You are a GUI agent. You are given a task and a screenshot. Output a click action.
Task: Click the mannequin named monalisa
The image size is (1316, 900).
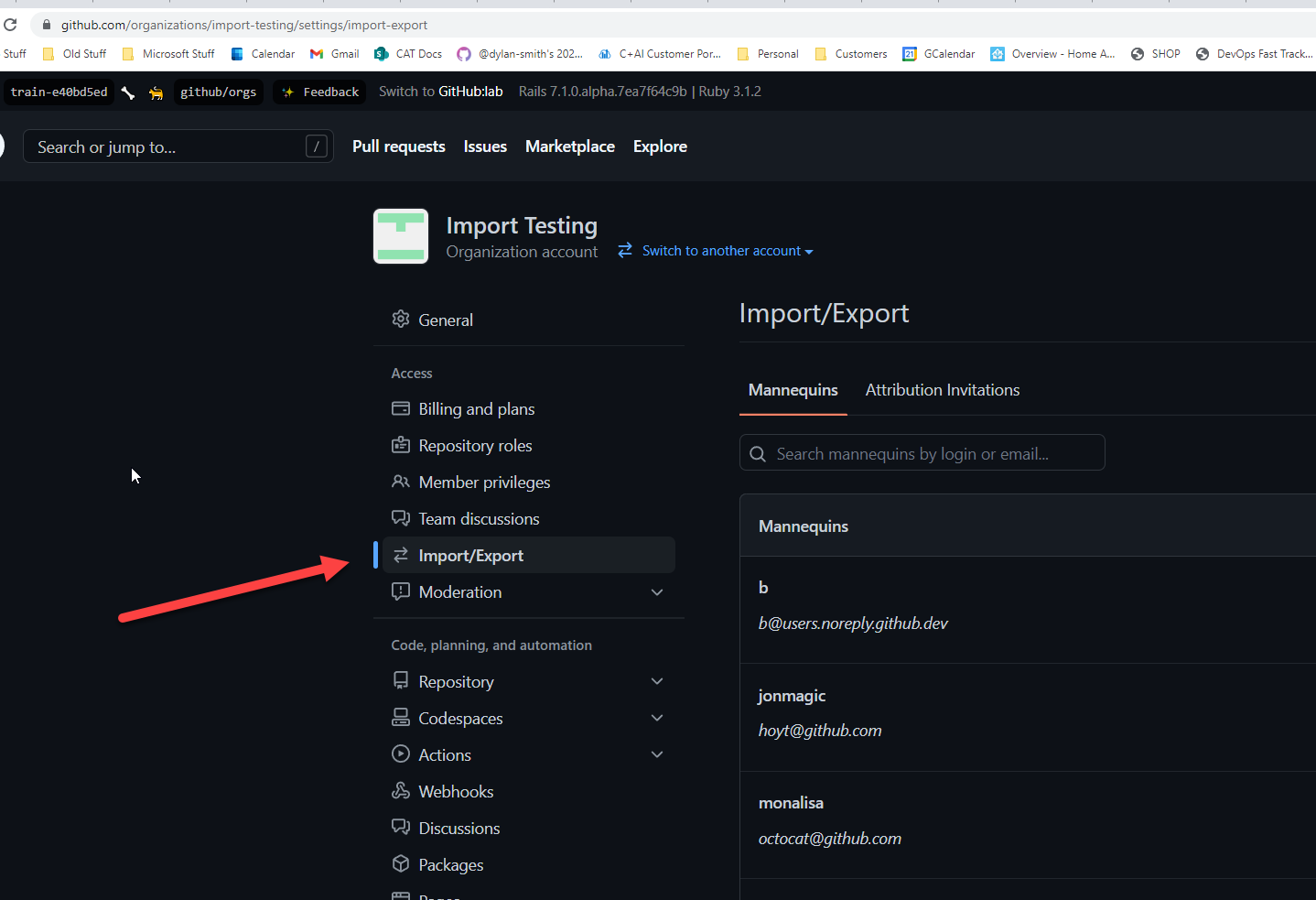791,803
